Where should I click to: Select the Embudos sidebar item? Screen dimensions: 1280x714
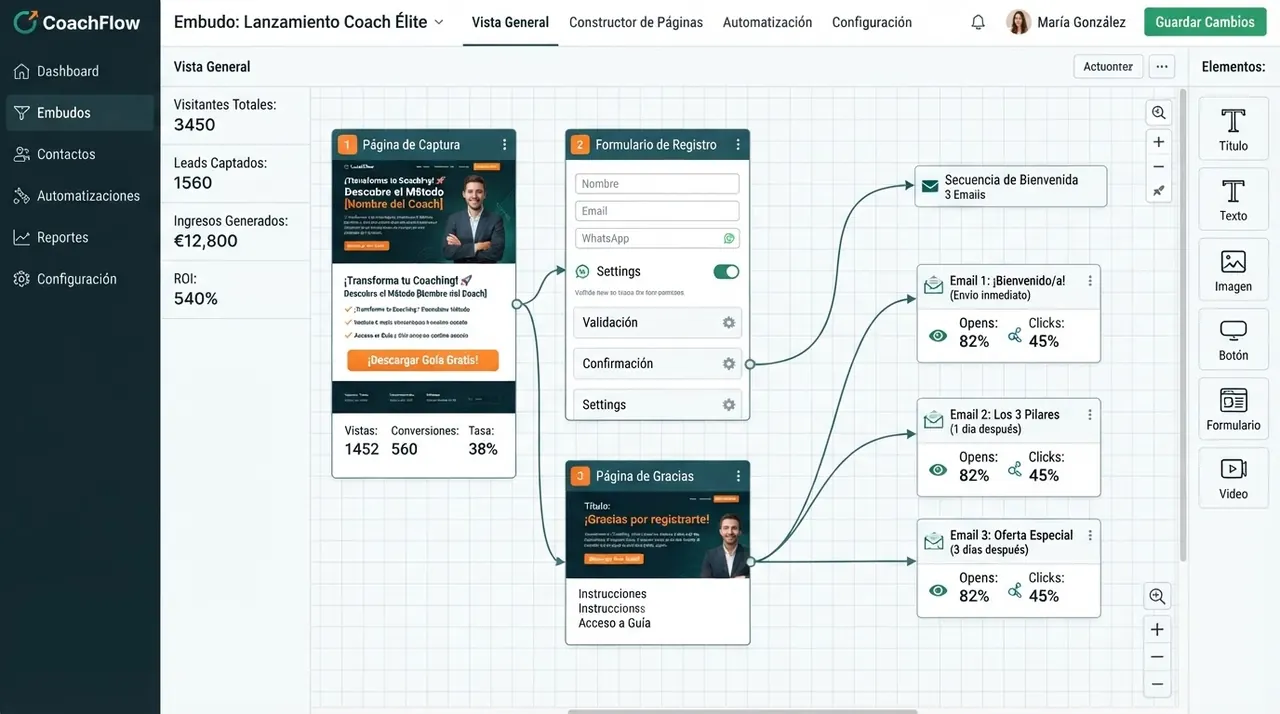click(80, 113)
